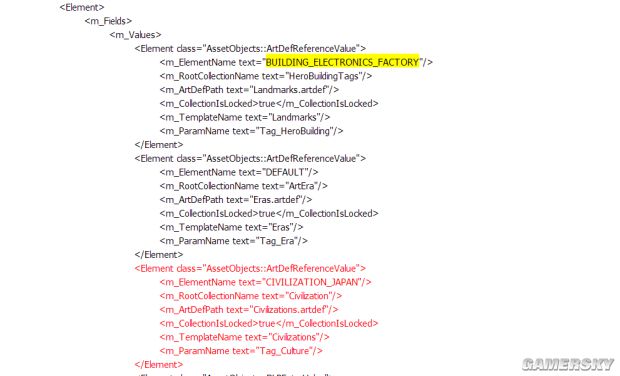Click the red ArtDefReferenceValue Element opening tag

(250, 268)
